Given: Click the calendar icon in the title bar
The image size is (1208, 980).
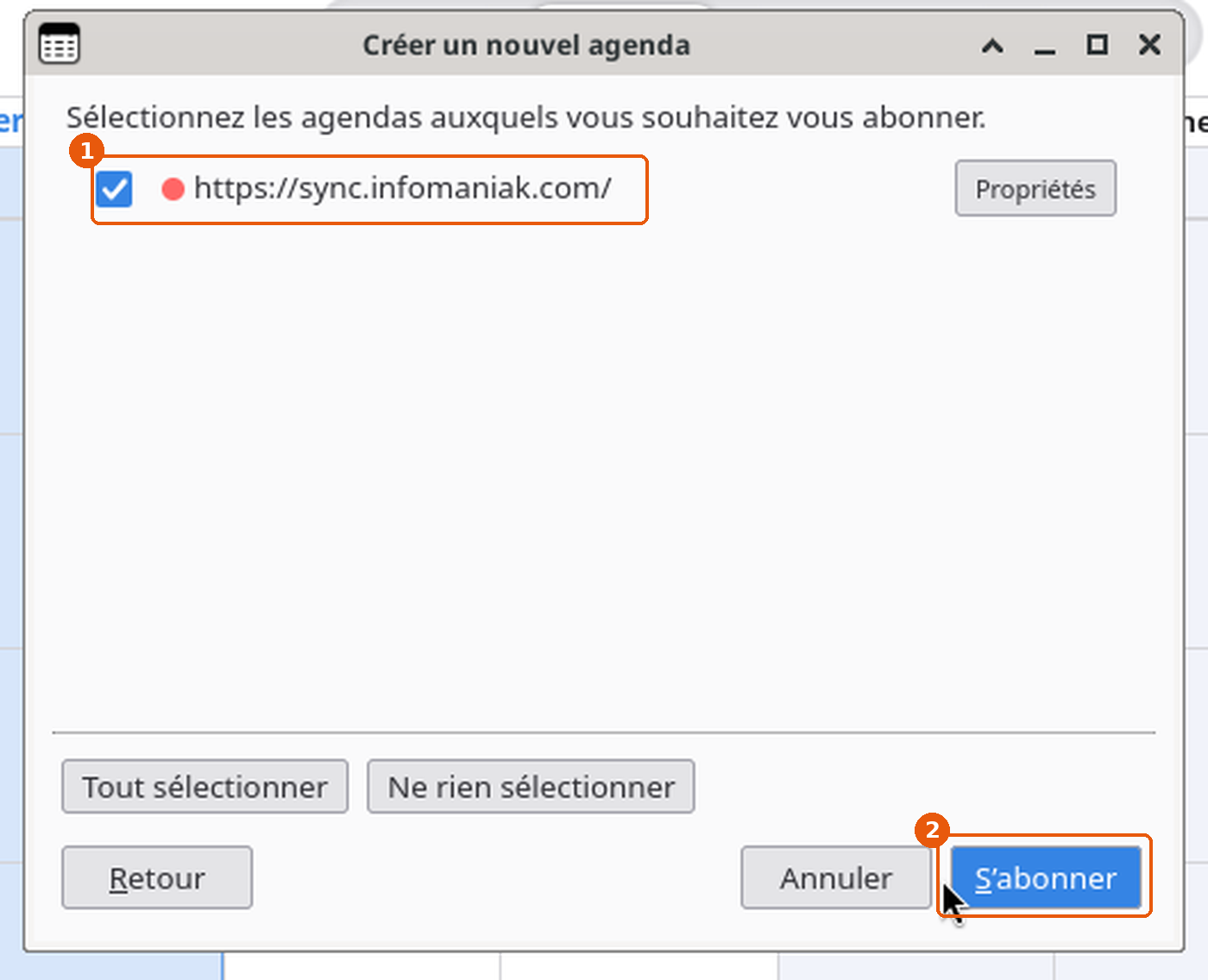Looking at the screenshot, I should tap(60, 44).
